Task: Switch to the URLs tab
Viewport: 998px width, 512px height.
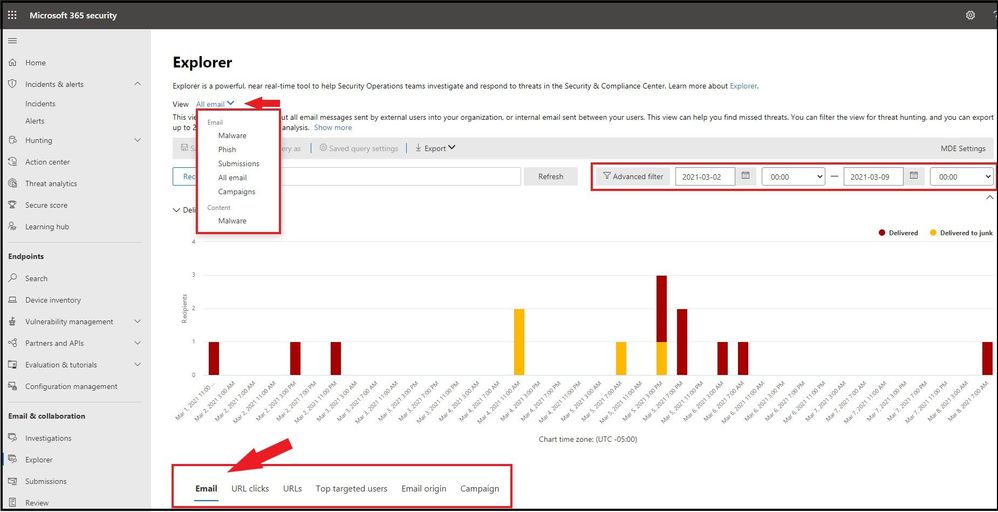Action: pyautogui.click(x=293, y=489)
